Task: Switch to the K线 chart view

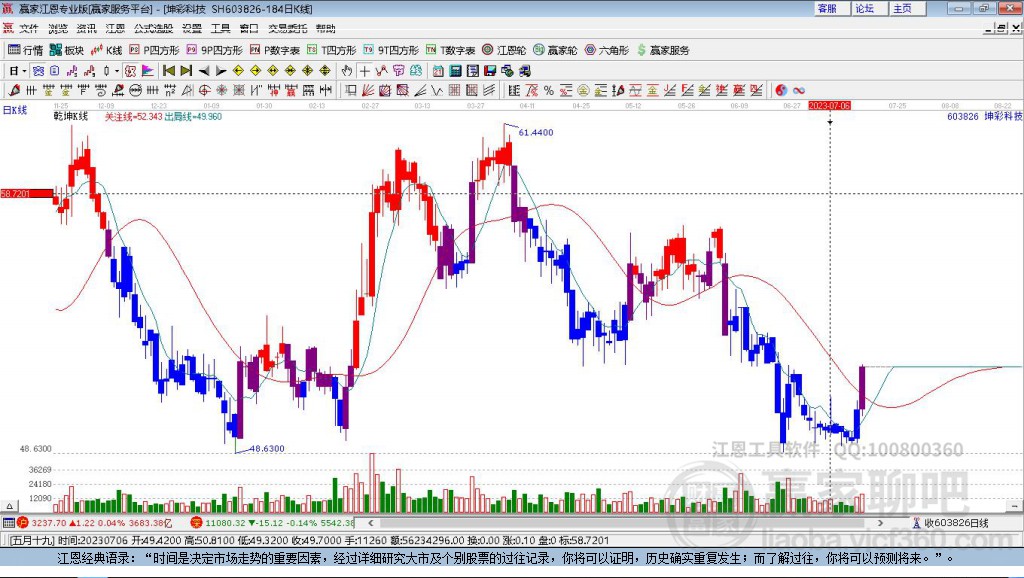Action: (106, 50)
